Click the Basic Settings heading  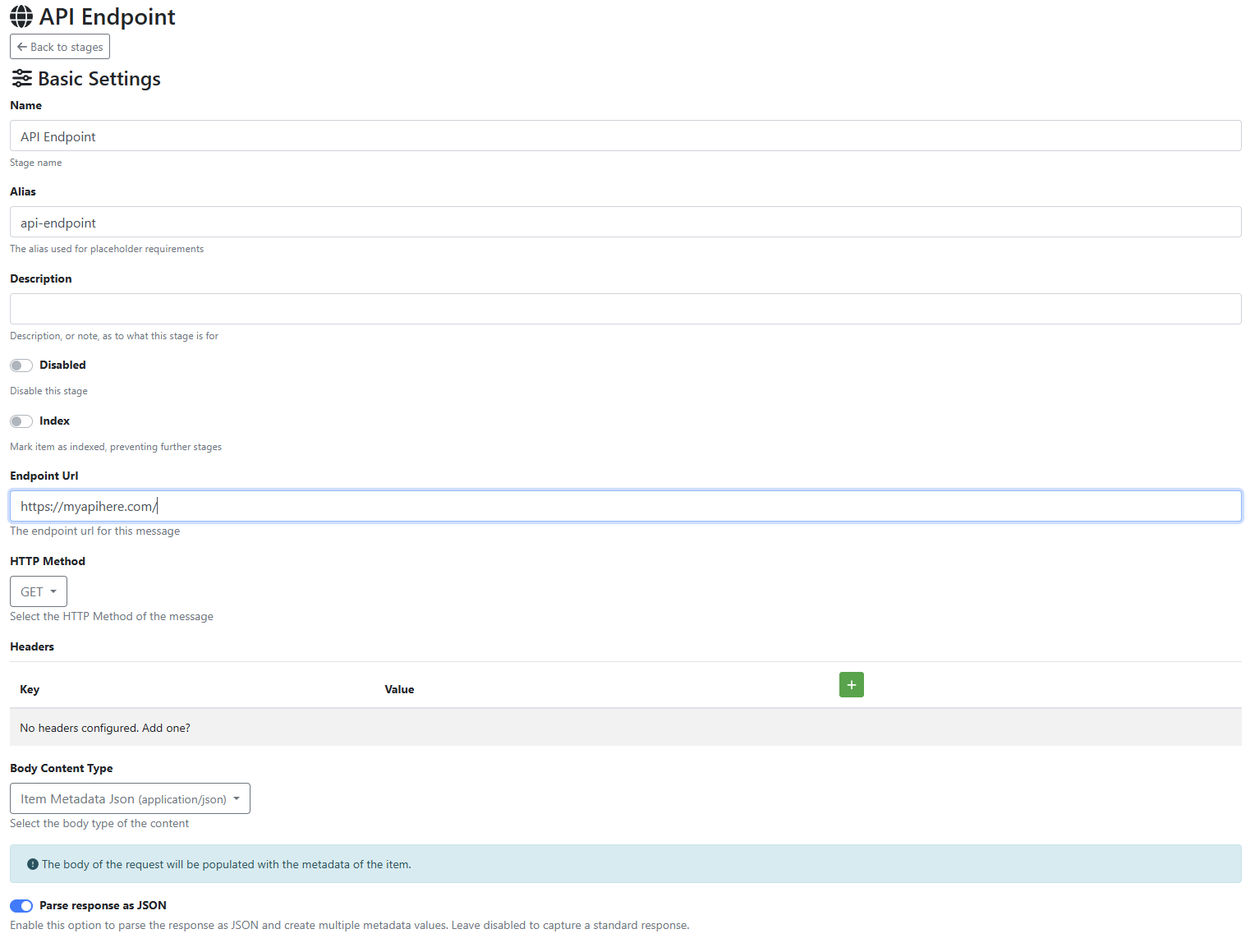[99, 79]
